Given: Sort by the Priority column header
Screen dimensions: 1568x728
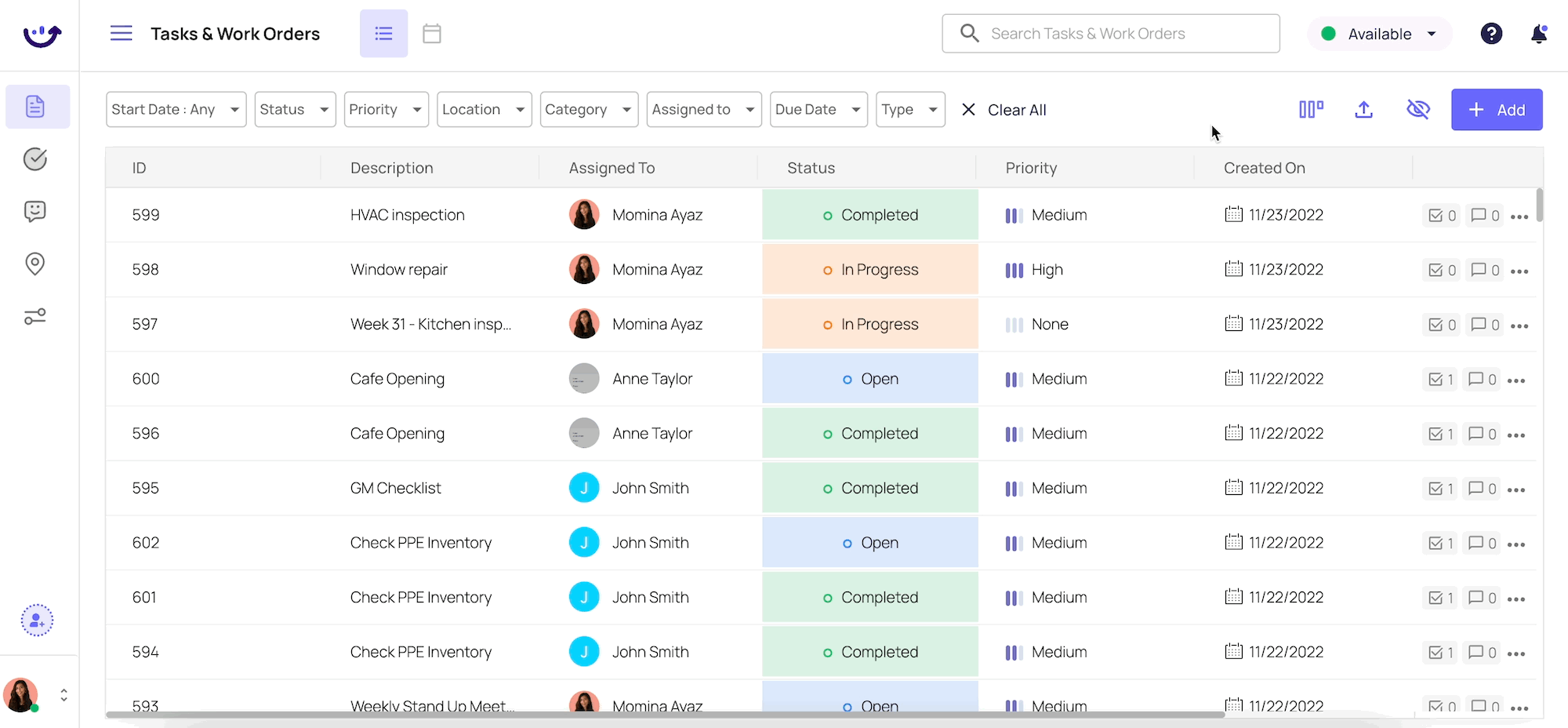Looking at the screenshot, I should 1031,168.
